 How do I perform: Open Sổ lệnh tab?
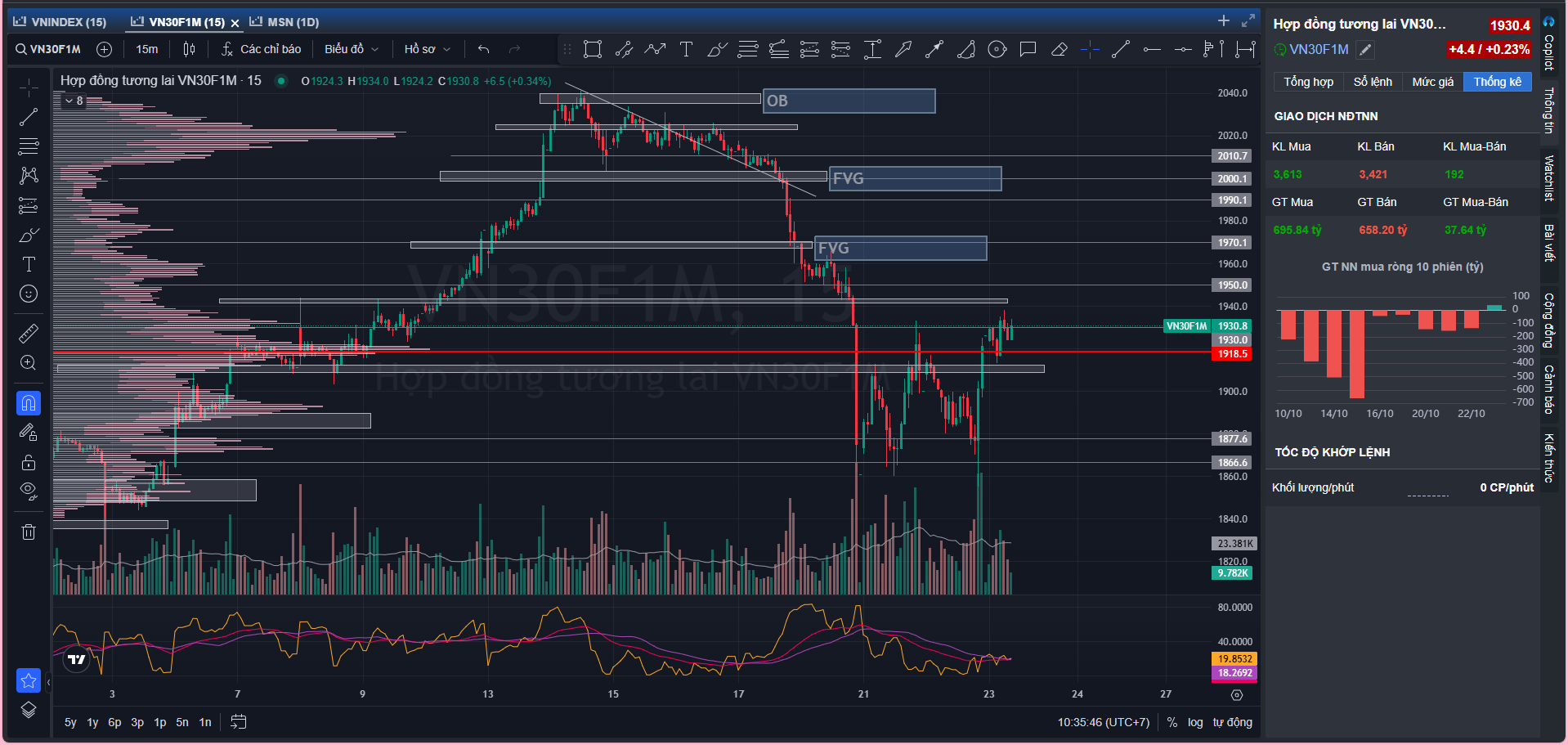click(1373, 82)
